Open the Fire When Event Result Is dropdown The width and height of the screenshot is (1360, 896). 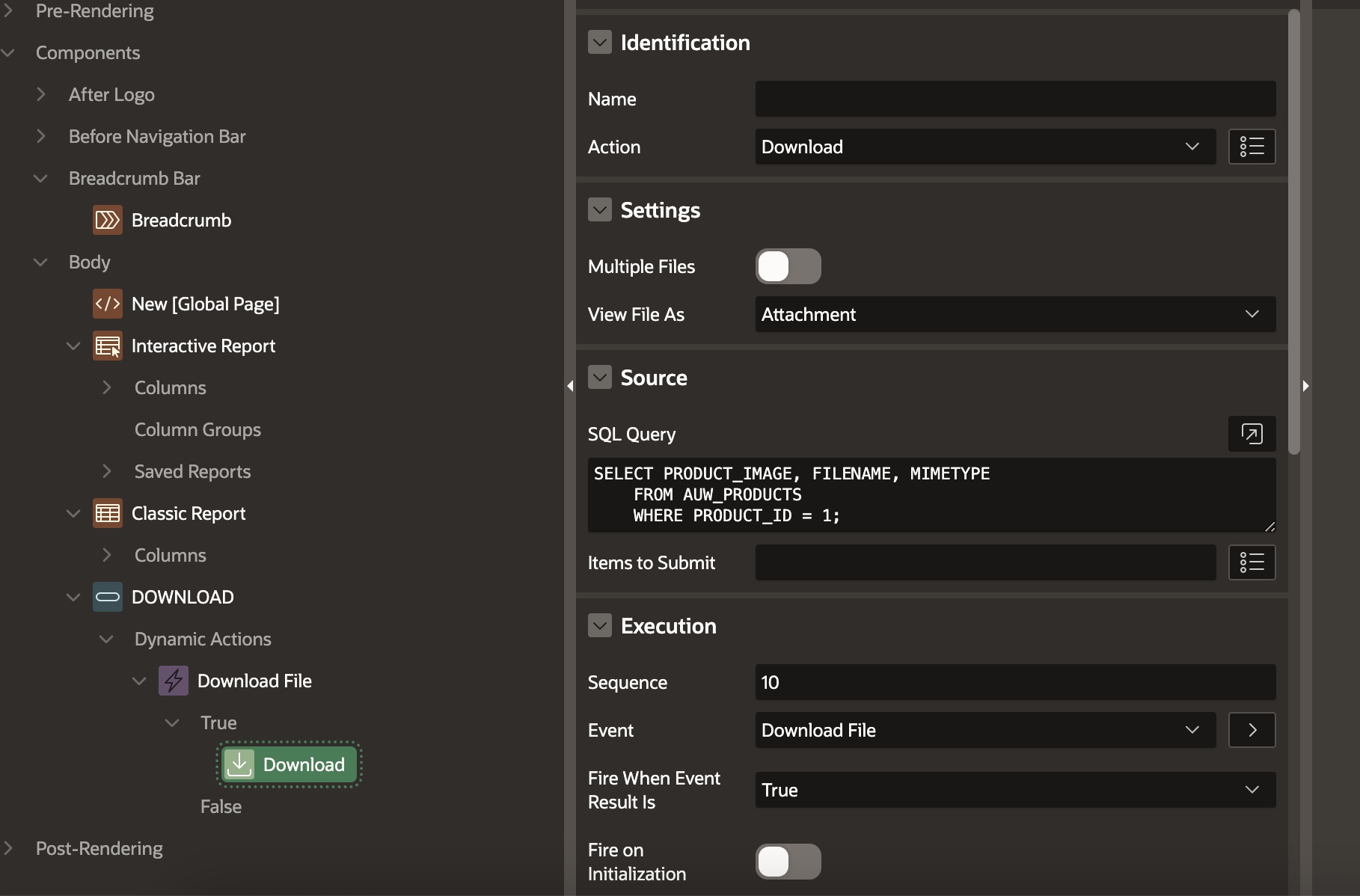point(1014,790)
